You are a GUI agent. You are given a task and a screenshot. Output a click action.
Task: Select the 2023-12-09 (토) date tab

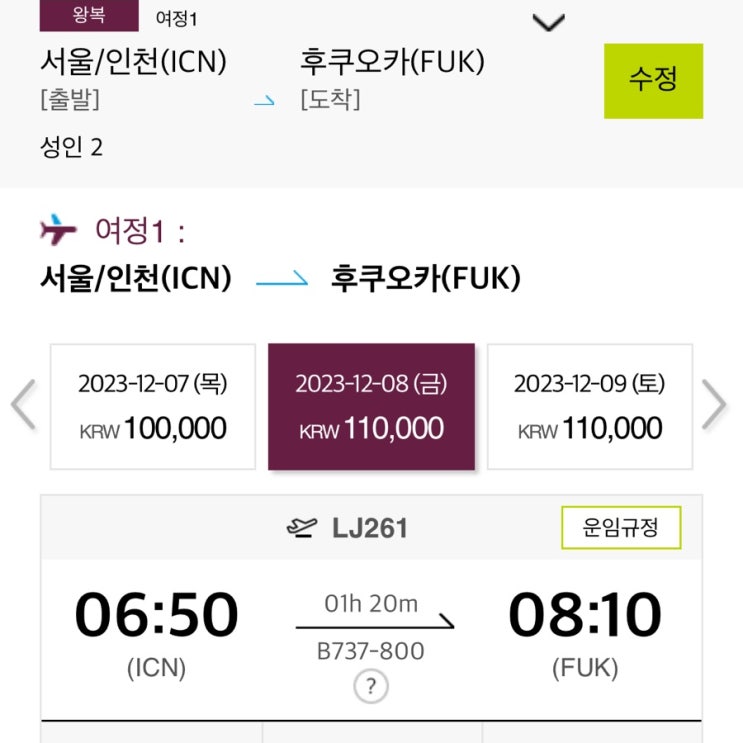click(589, 407)
